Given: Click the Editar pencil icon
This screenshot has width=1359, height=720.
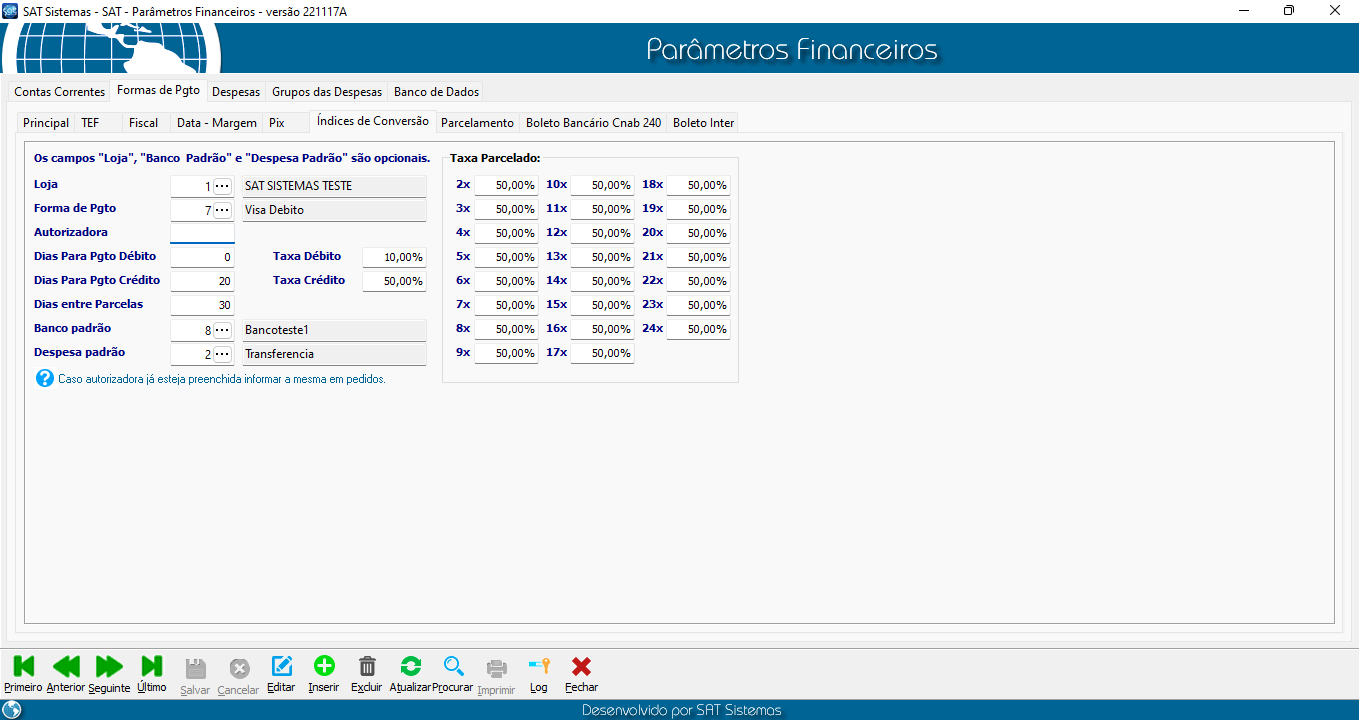Looking at the screenshot, I should coord(282,667).
